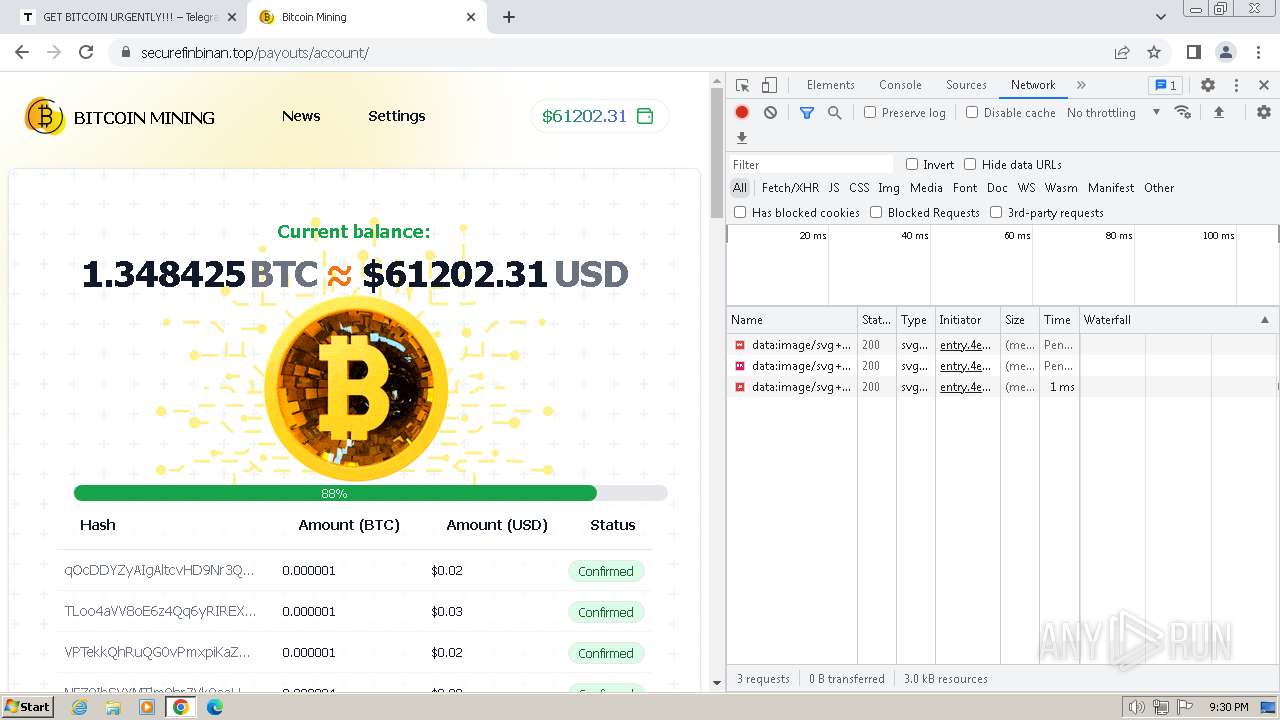
Task: Check 3rd-party requests option
Action: [996, 212]
